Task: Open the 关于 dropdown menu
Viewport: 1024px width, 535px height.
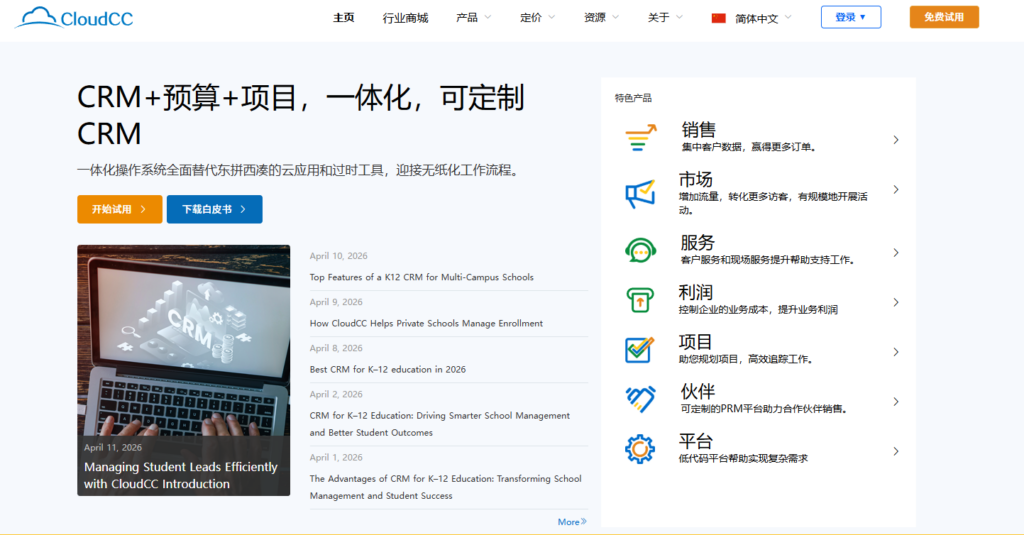Action: coord(665,18)
